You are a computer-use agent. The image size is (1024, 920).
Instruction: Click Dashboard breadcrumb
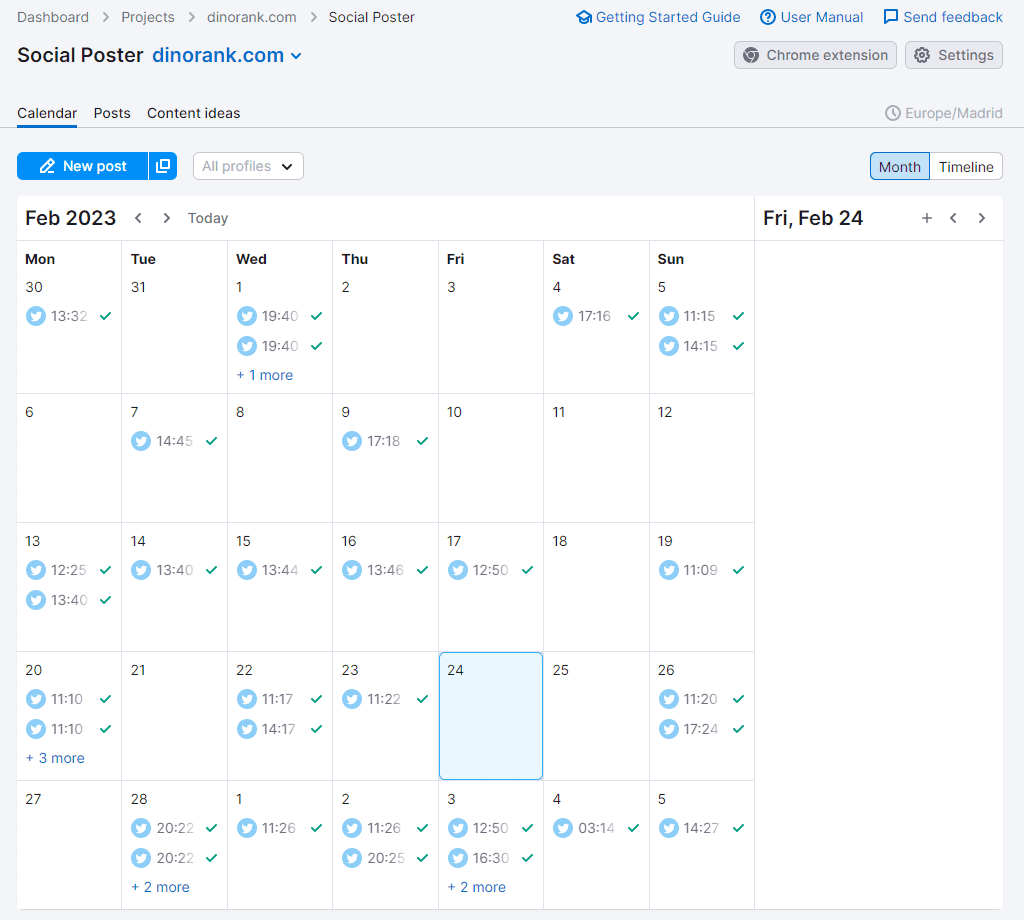point(53,17)
